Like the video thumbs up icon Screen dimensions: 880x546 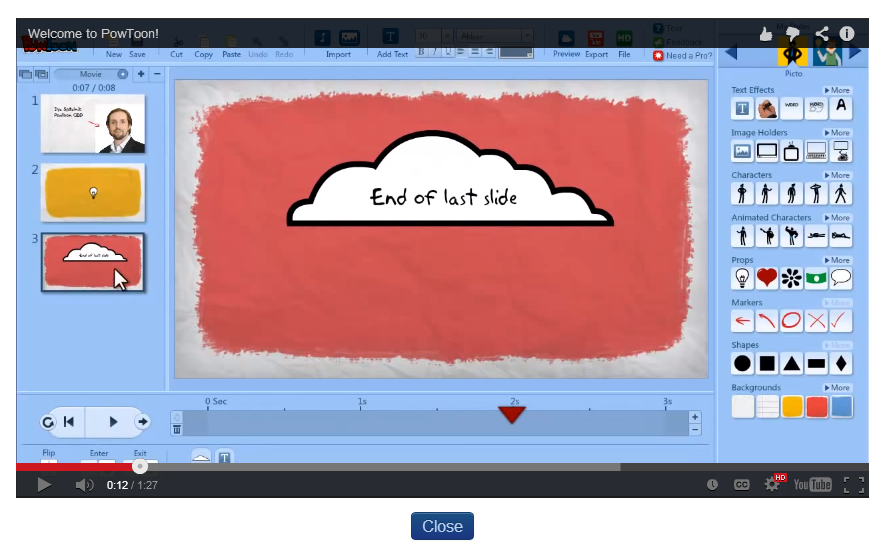point(766,34)
